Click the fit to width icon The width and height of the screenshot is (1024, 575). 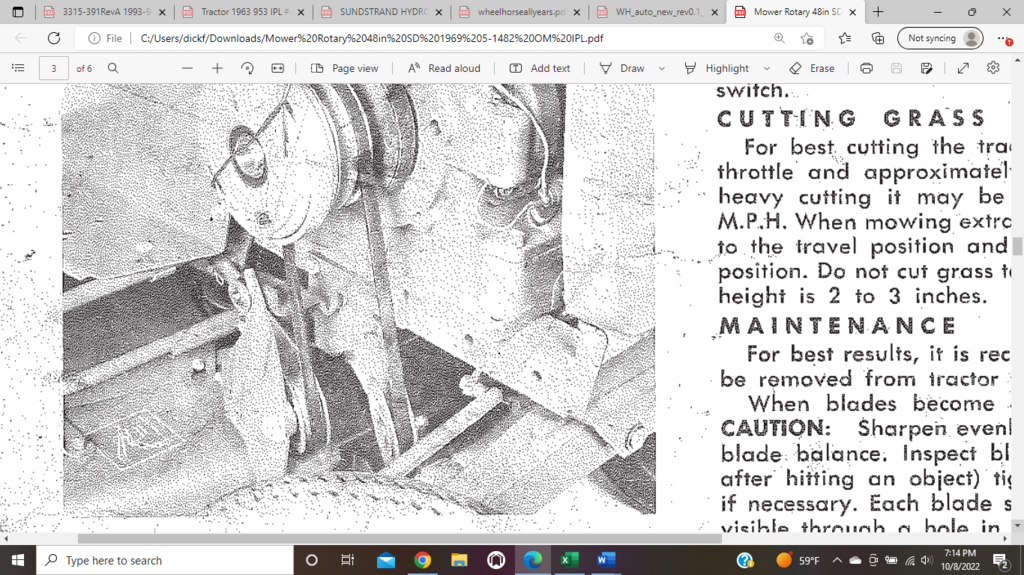277,68
